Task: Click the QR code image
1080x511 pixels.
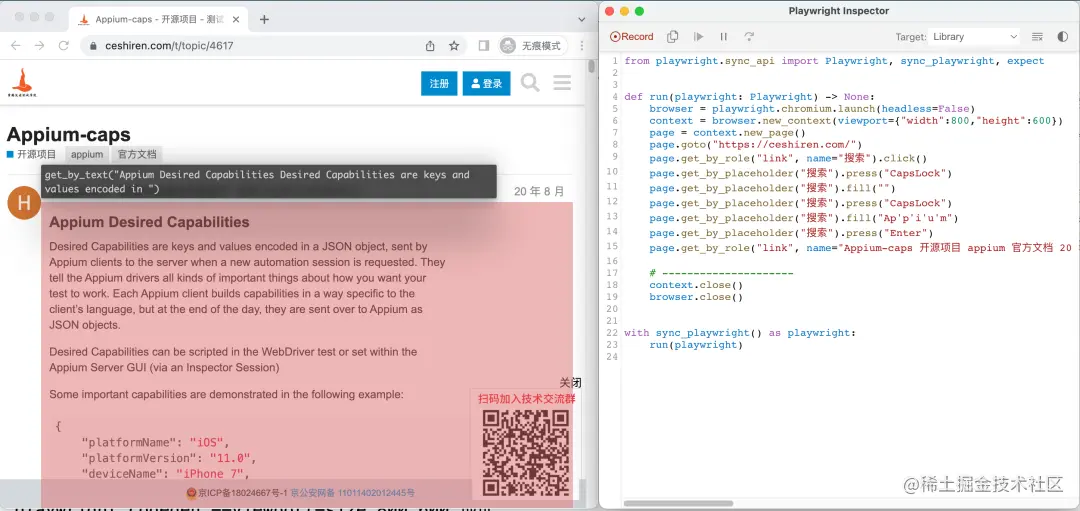Action: pyautogui.click(x=526, y=453)
